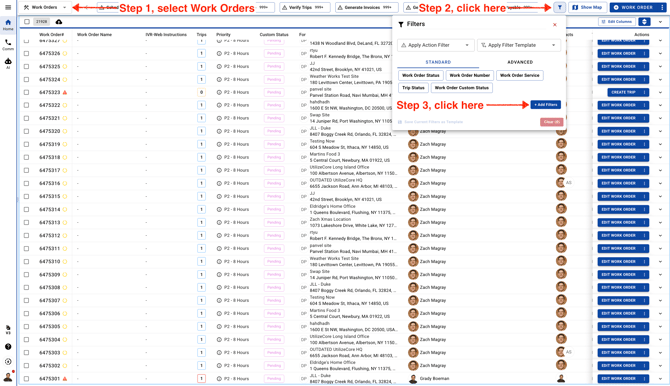
Task: Click the sidebar icon above the help icon
Action: (8, 329)
